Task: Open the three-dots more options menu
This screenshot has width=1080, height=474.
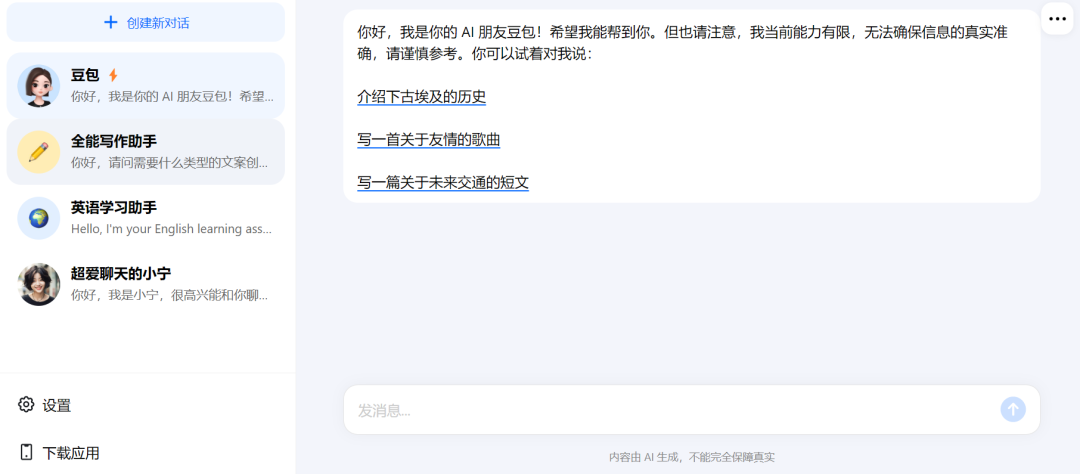Action: click(x=1057, y=19)
